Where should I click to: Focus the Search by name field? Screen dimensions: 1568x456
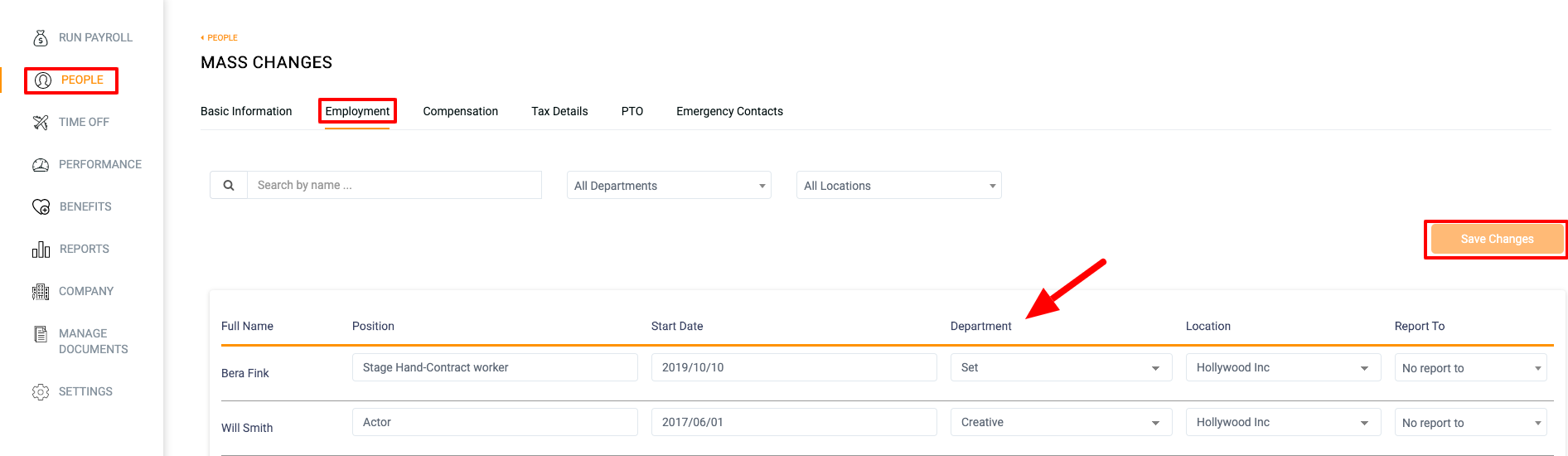pos(394,185)
